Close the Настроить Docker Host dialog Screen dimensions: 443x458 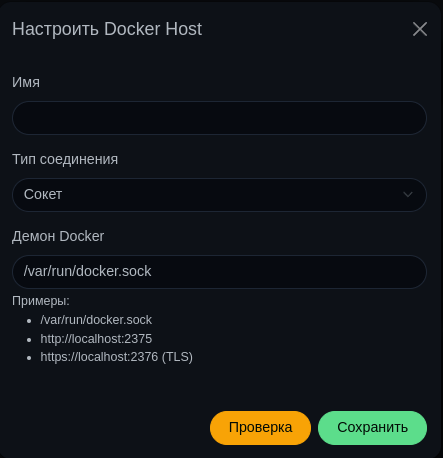point(420,29)
